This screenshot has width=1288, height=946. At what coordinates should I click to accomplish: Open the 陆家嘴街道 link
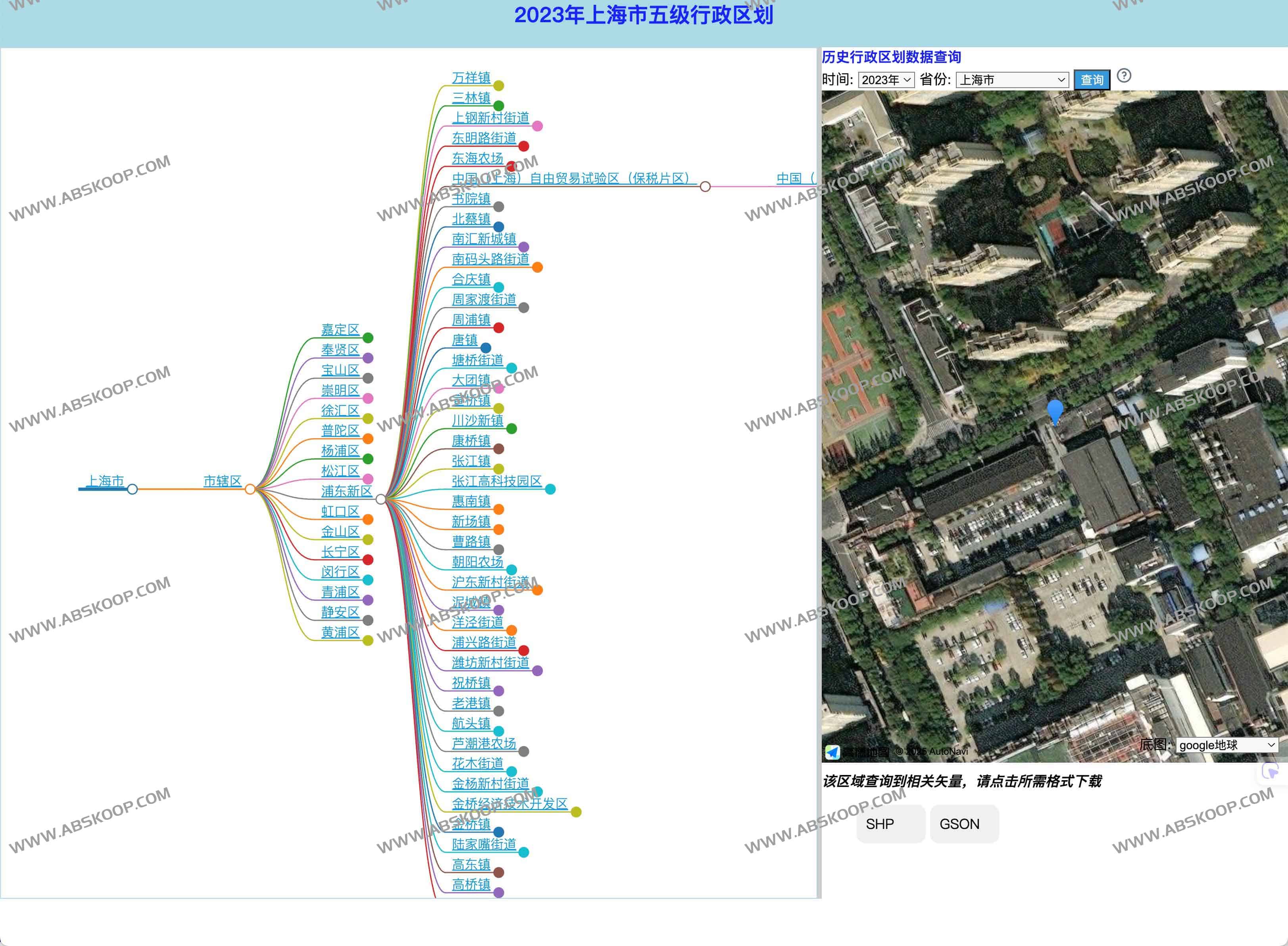pos(484,844)
